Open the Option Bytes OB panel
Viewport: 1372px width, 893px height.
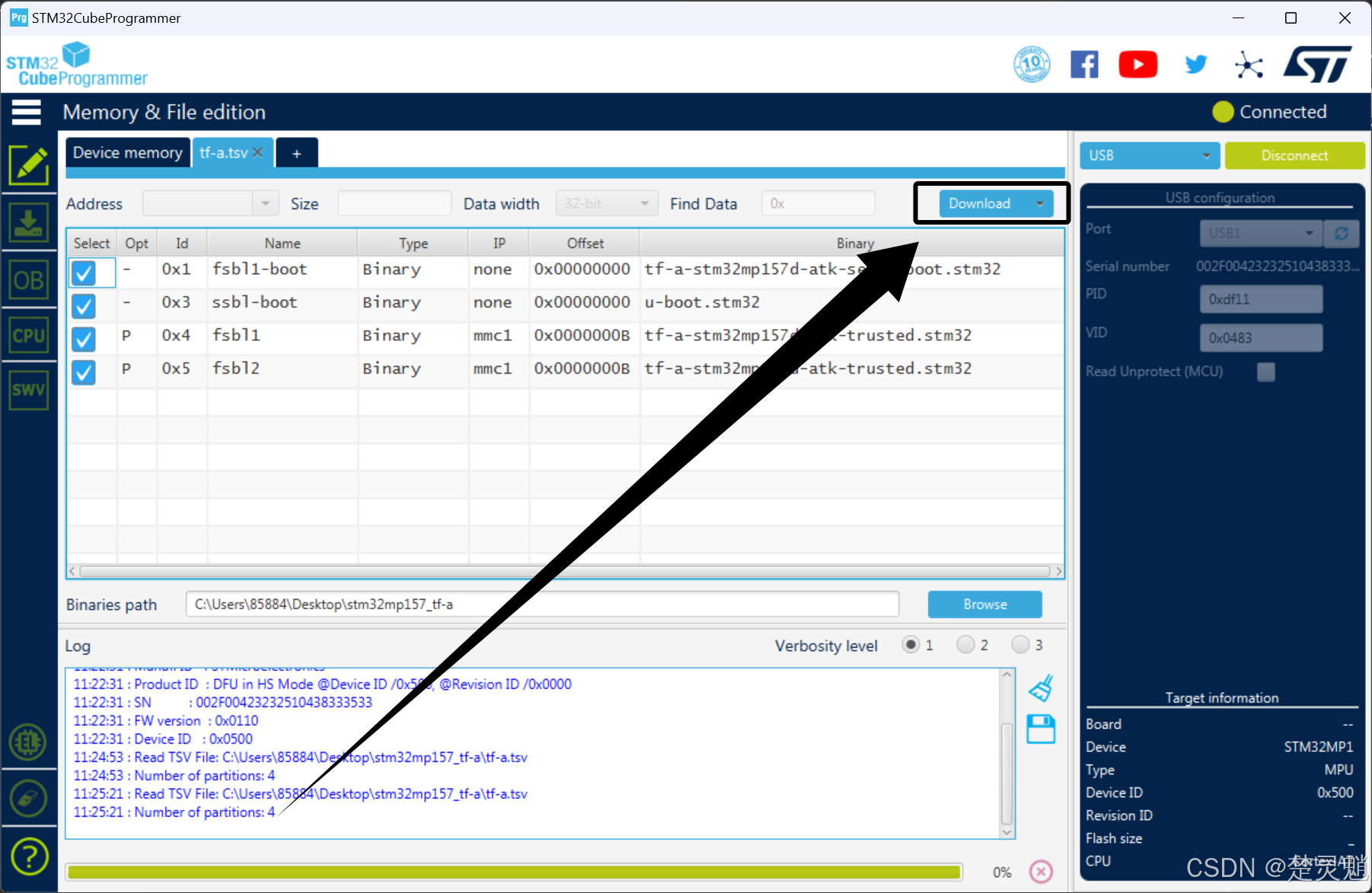[x=29, y=281]
